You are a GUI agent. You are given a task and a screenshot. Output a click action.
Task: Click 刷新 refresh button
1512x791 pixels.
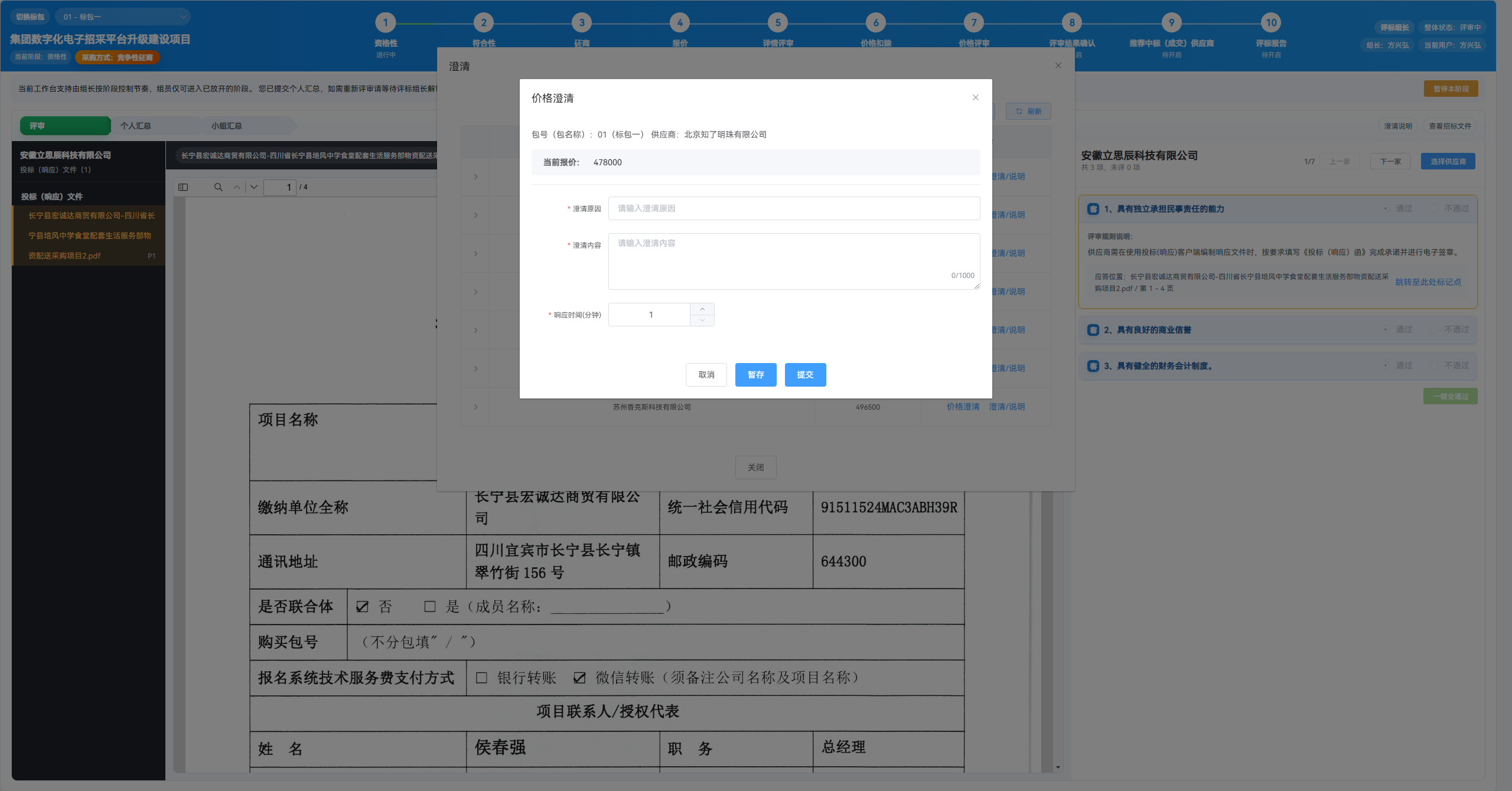[x=1028, y=111]
